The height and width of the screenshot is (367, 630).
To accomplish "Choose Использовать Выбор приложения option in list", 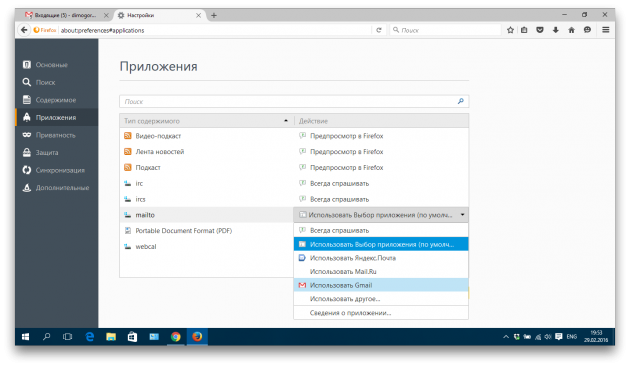I will (x=381, y=244).
